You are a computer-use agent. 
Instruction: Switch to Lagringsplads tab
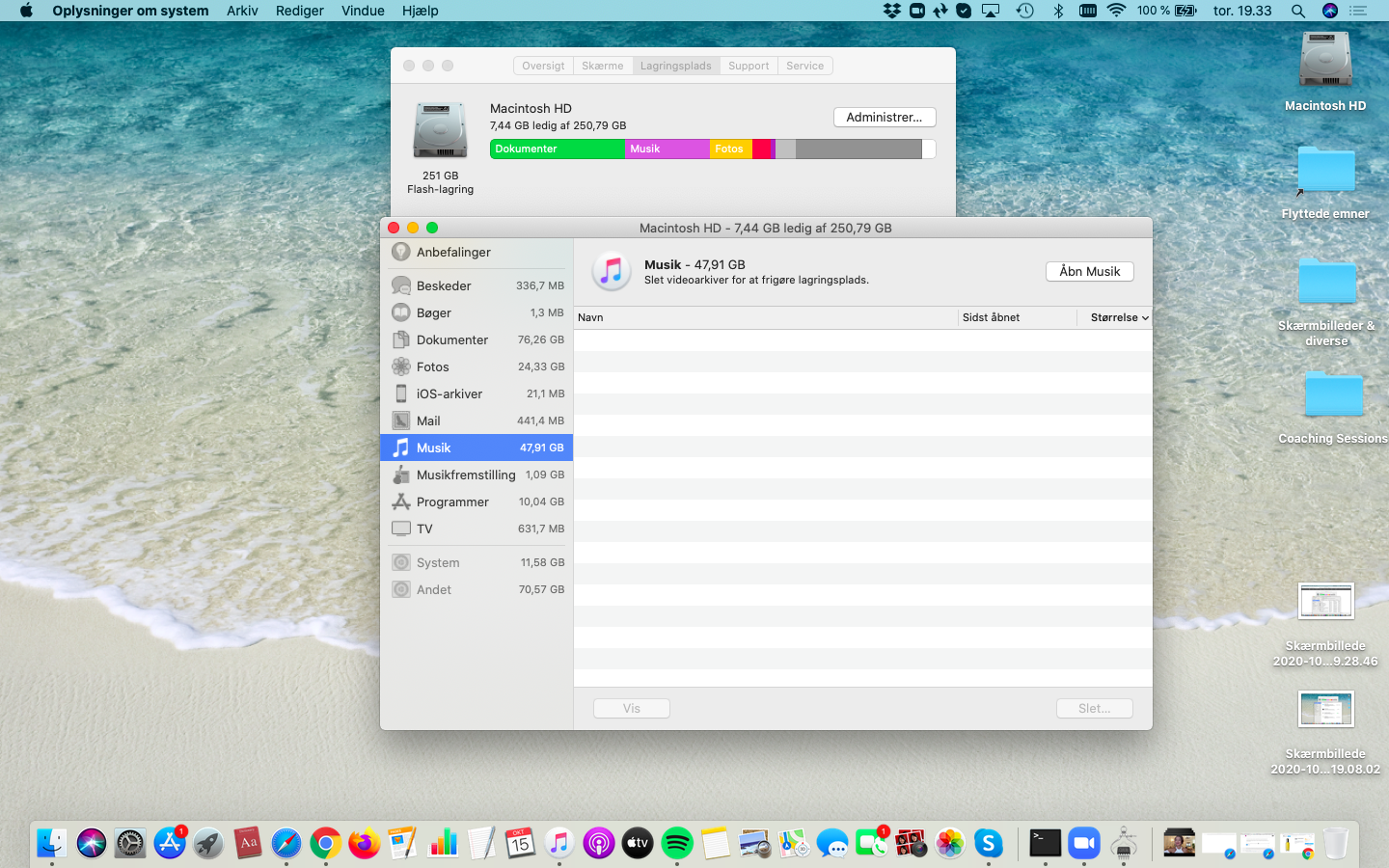tap(676, 66)
